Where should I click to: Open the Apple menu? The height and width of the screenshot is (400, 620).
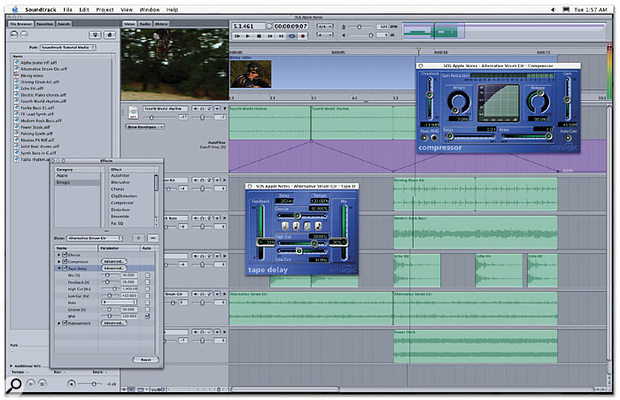click(15, 9)
